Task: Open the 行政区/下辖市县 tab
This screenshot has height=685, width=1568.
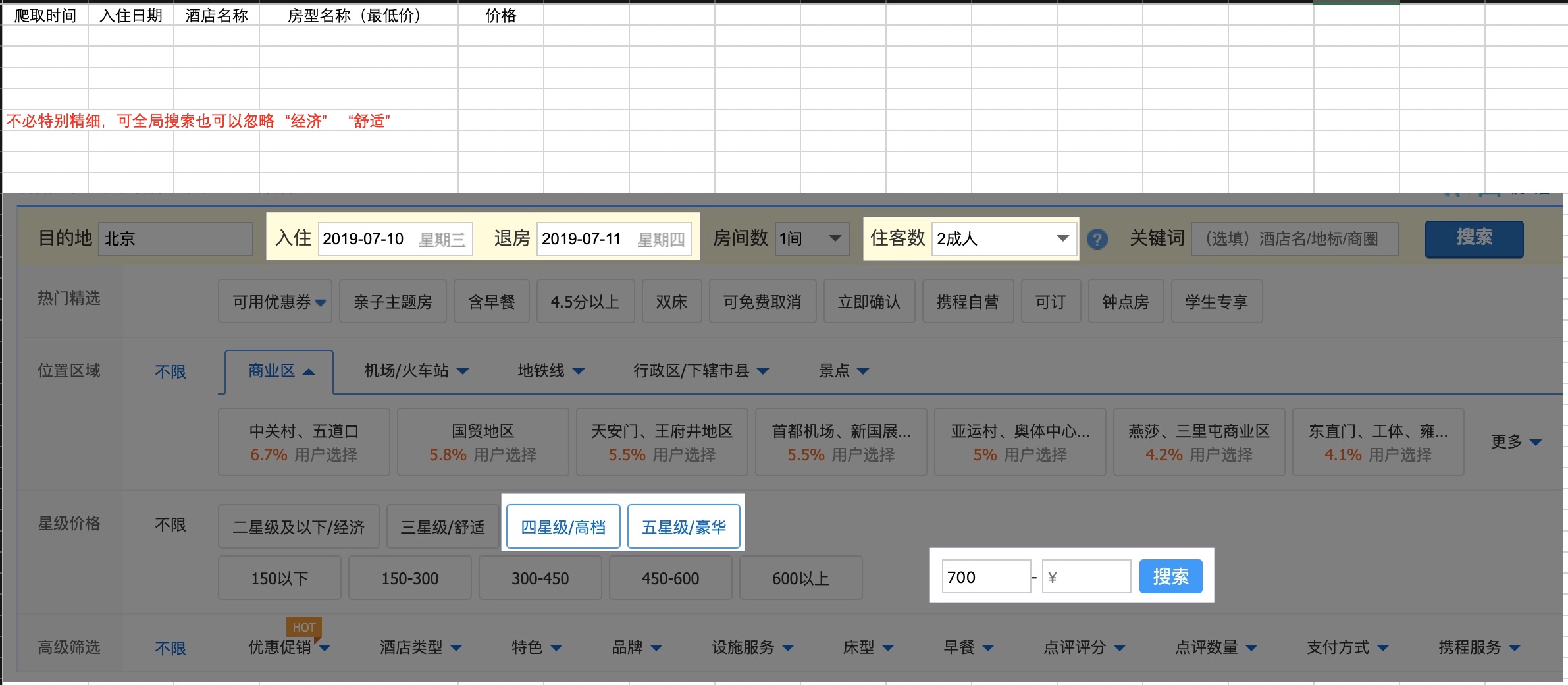Action: (701, 371)
